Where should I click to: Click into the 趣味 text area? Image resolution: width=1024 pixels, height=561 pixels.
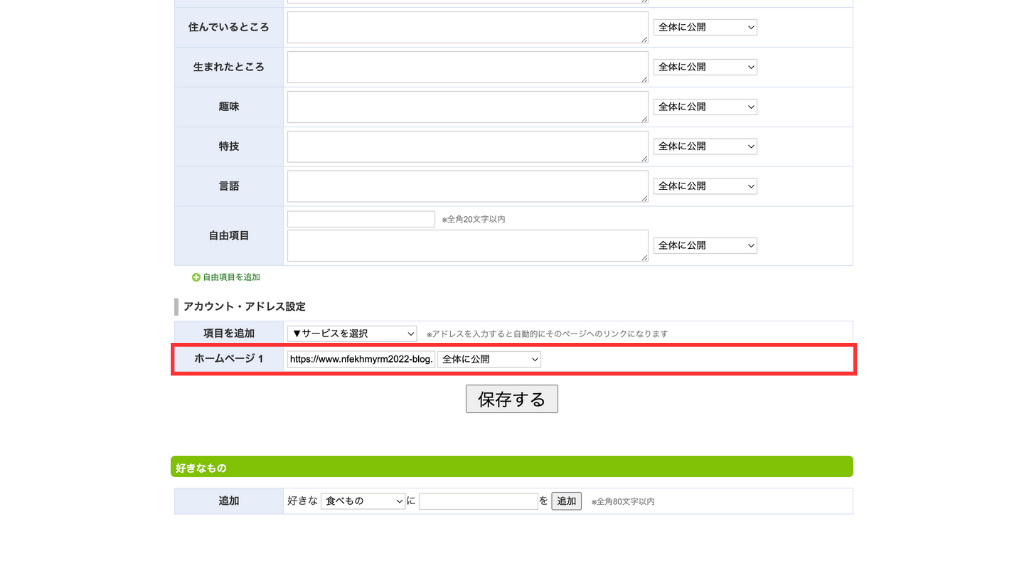click(467, 107)
